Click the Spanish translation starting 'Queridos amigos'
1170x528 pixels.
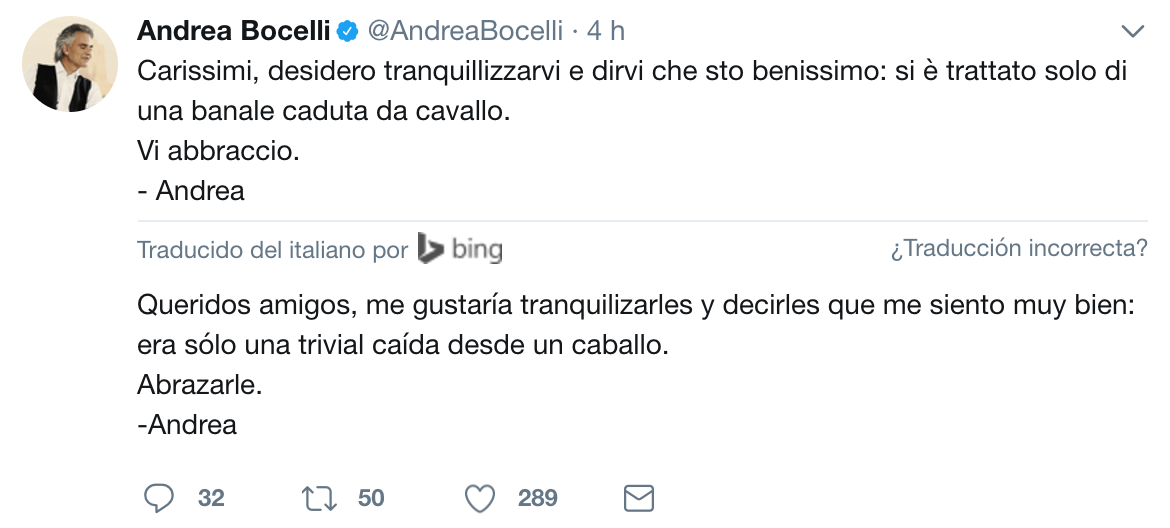[636, 306]
